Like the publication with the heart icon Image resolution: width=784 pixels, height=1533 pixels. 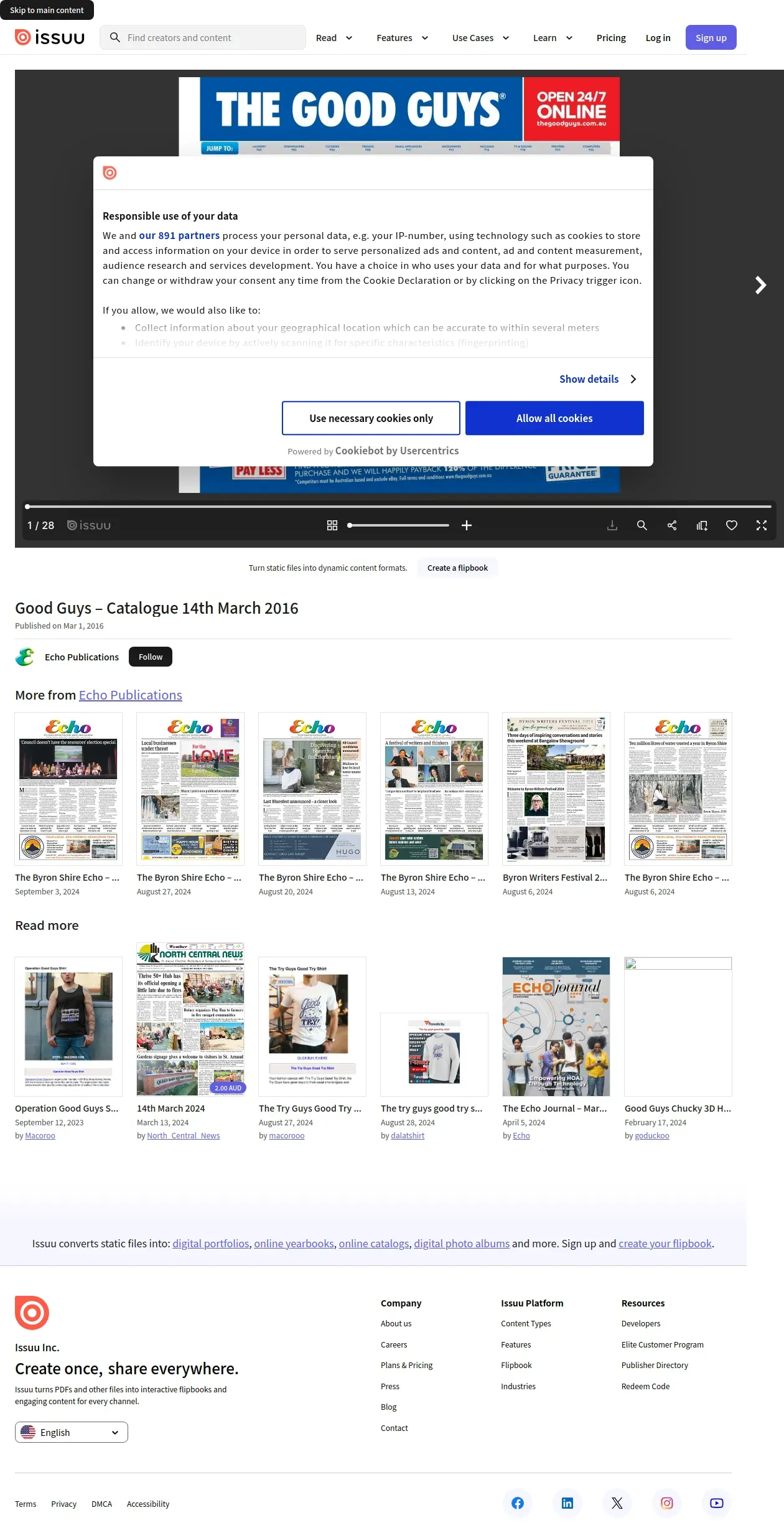[732, 525]
